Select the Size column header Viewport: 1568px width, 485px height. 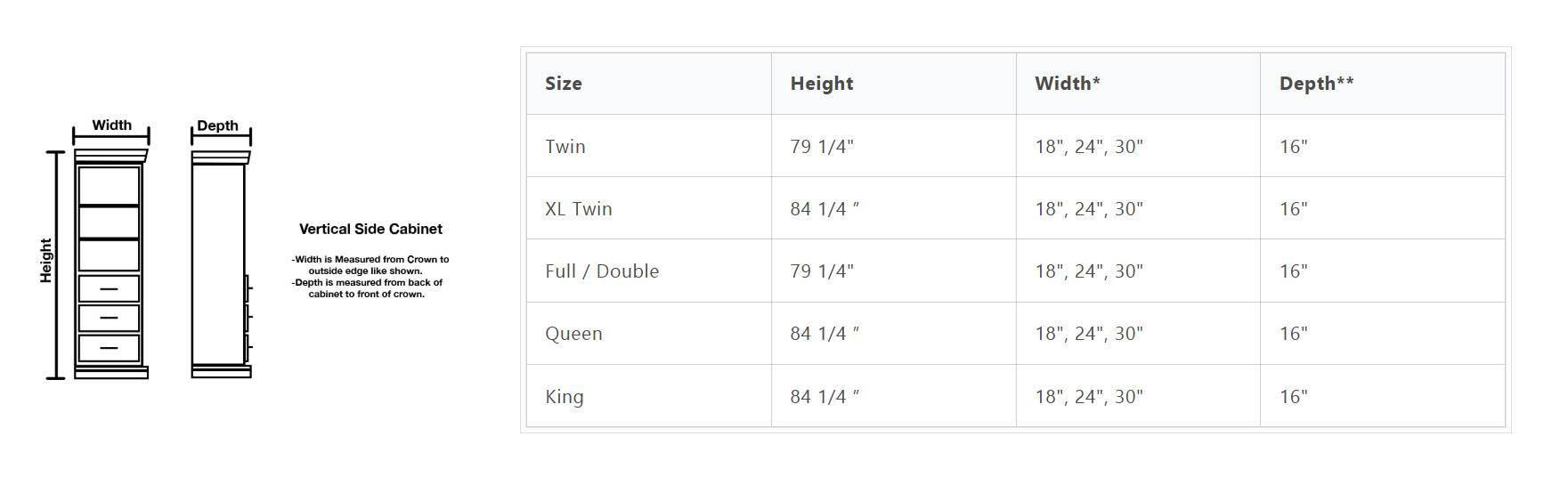click(x=564, y=84)
